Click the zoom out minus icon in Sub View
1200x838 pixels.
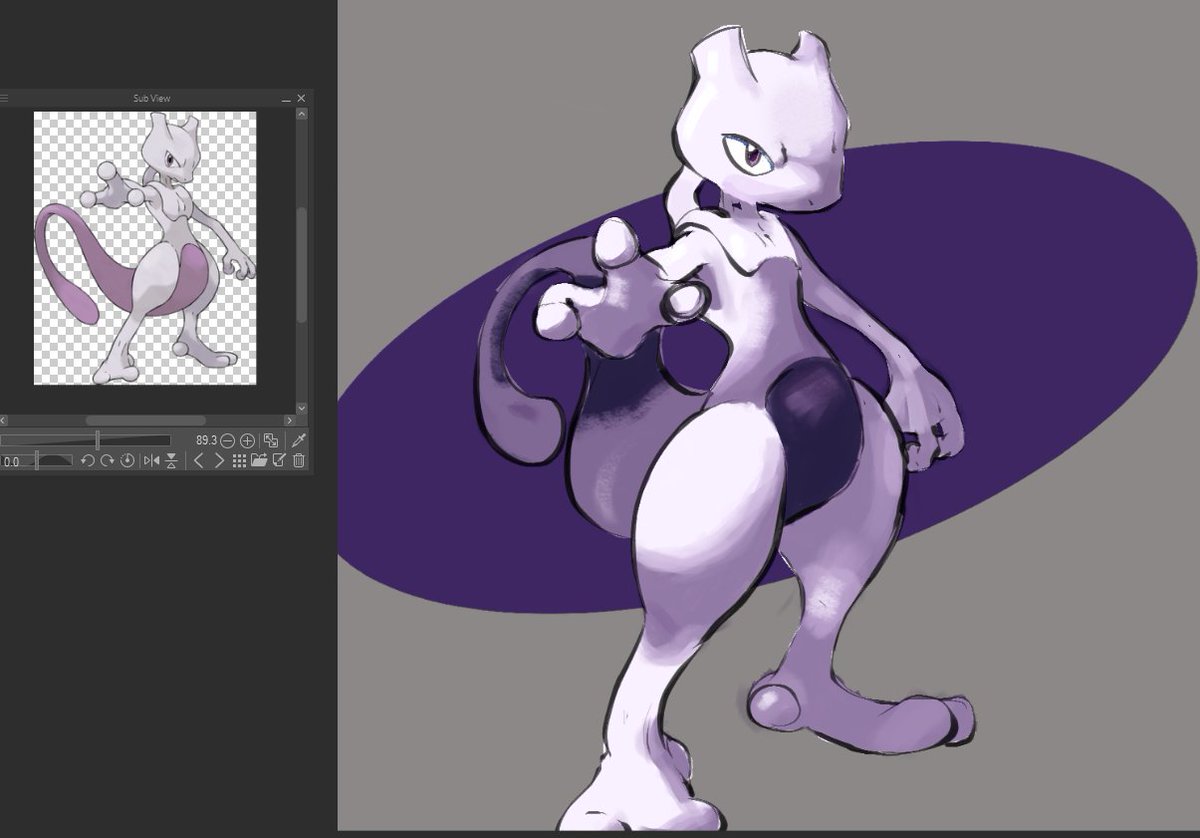tap(227, 441)
